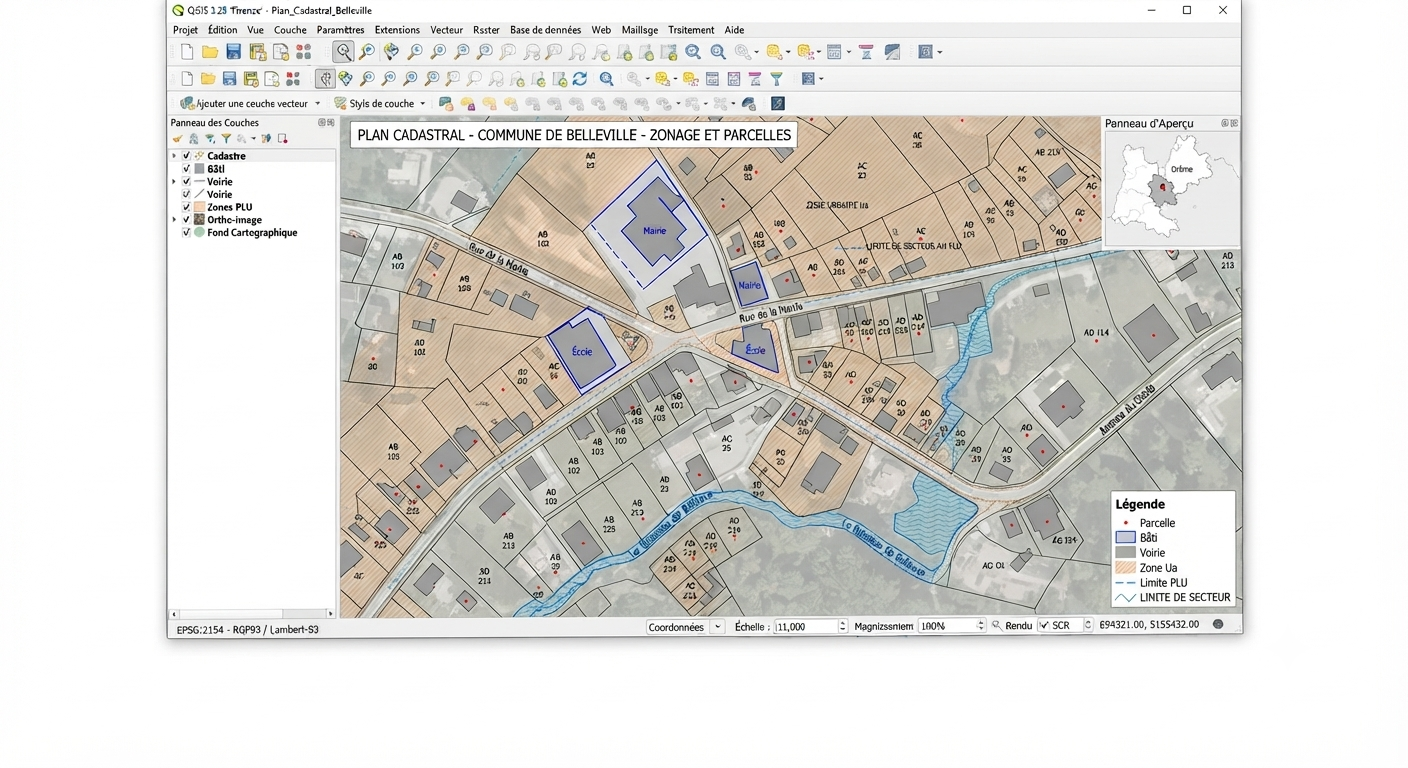Open the Projet menu
This screenshot has width=1408, height=768.
pyautogui.click(x=185, y=30)
